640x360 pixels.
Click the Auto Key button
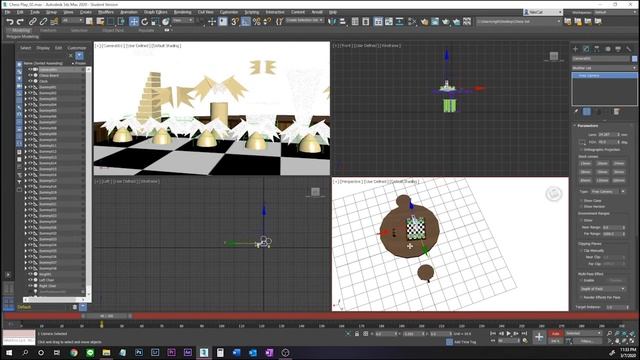[555, 333]
